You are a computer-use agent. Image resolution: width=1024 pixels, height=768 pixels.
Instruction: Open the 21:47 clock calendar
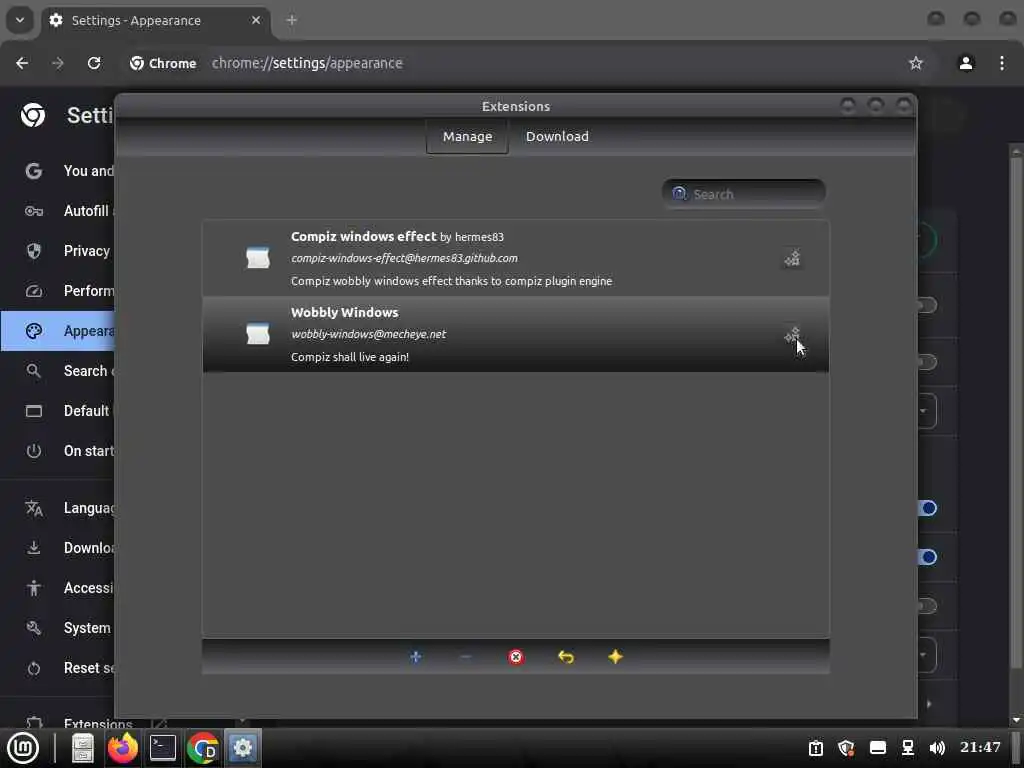[x=980, y=747]
